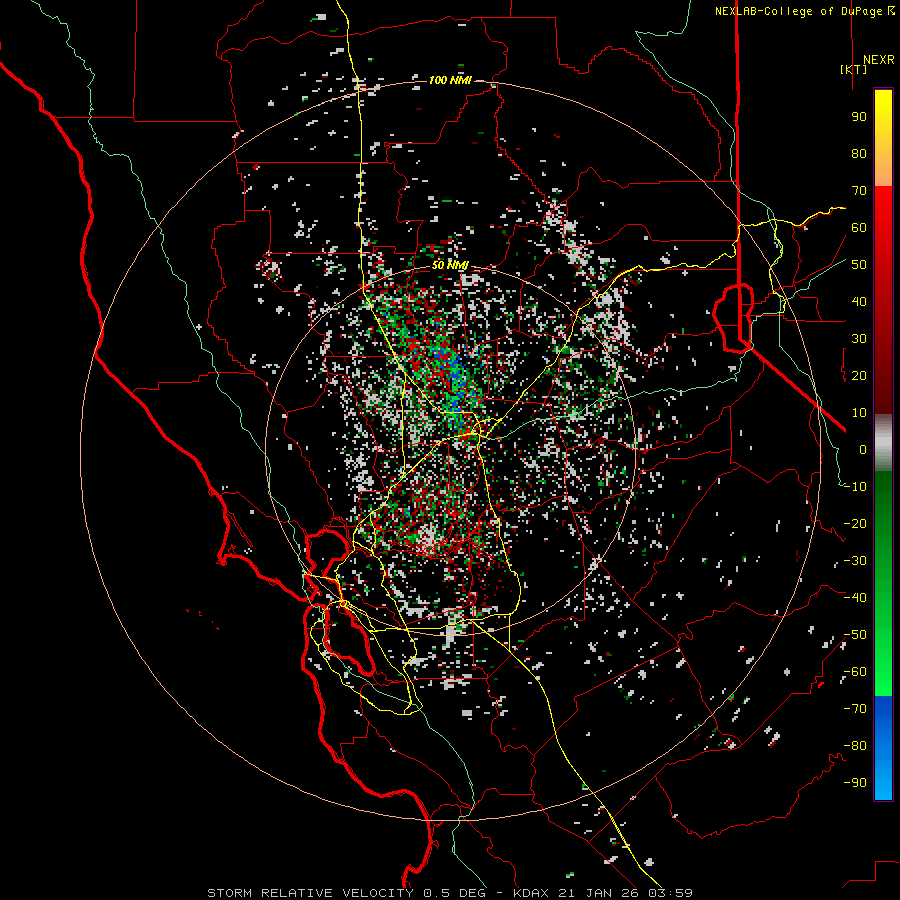Click the -60 value on the velocity scale

coord(855,672)
